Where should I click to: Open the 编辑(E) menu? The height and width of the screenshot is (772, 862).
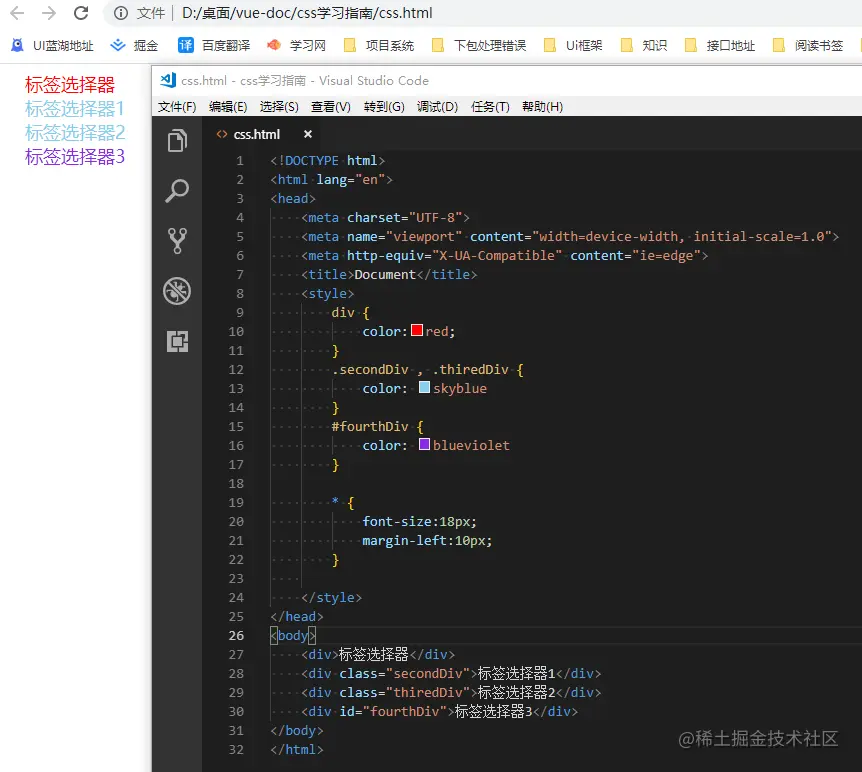point(228,107)
